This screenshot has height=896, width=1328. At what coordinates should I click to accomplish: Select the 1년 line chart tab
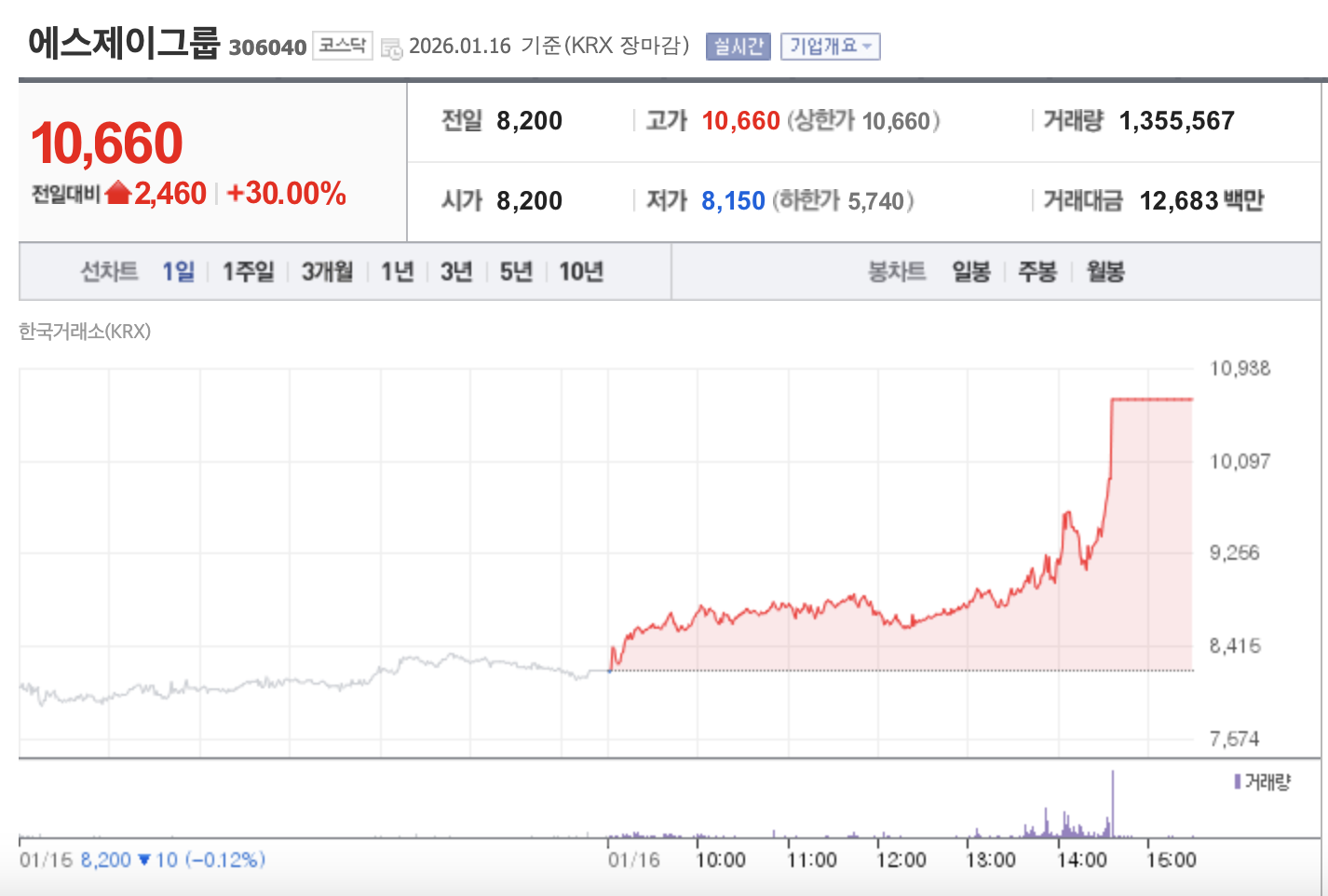click(398, 271)
